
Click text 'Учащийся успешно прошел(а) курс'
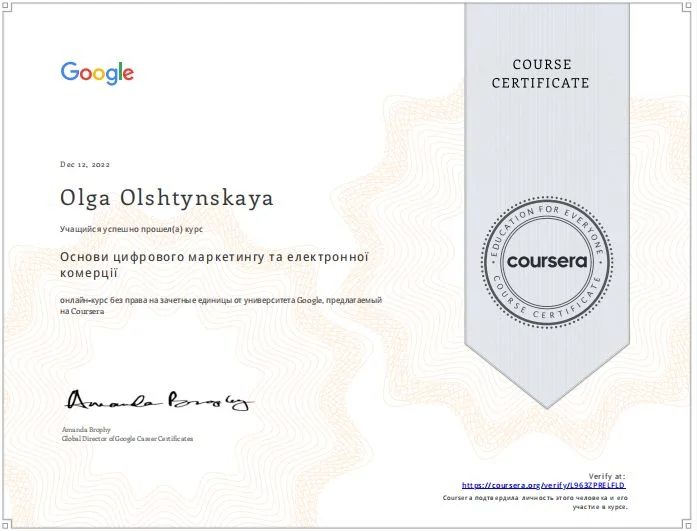[x=131, y=229]
